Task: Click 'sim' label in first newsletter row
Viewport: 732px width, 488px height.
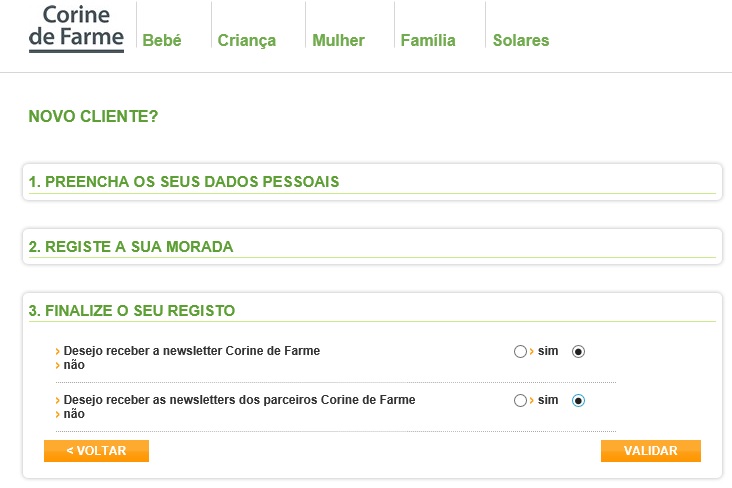Action: [548, 352]
